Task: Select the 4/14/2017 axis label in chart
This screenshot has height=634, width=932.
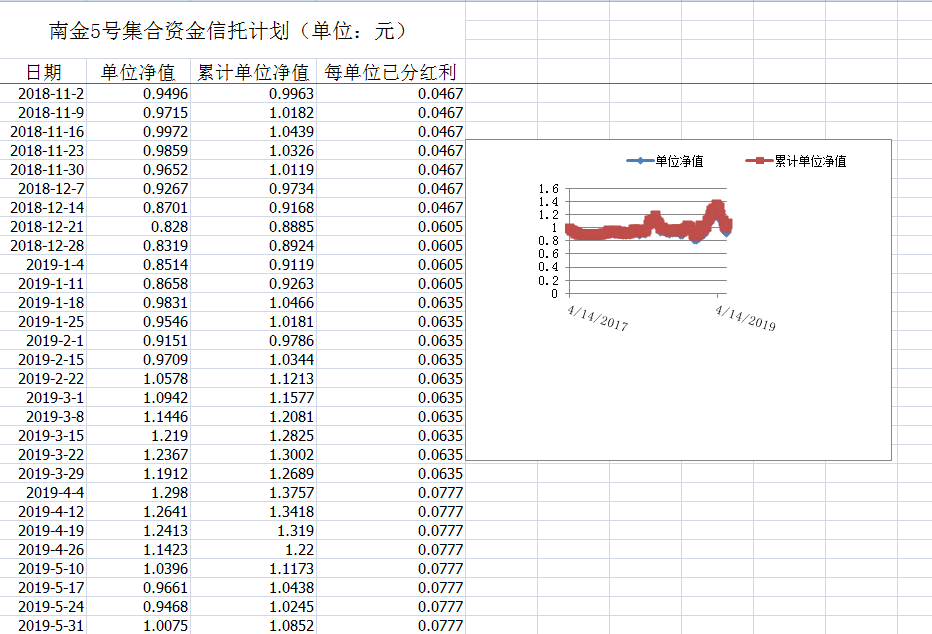Action: click(x=597, y=318)
